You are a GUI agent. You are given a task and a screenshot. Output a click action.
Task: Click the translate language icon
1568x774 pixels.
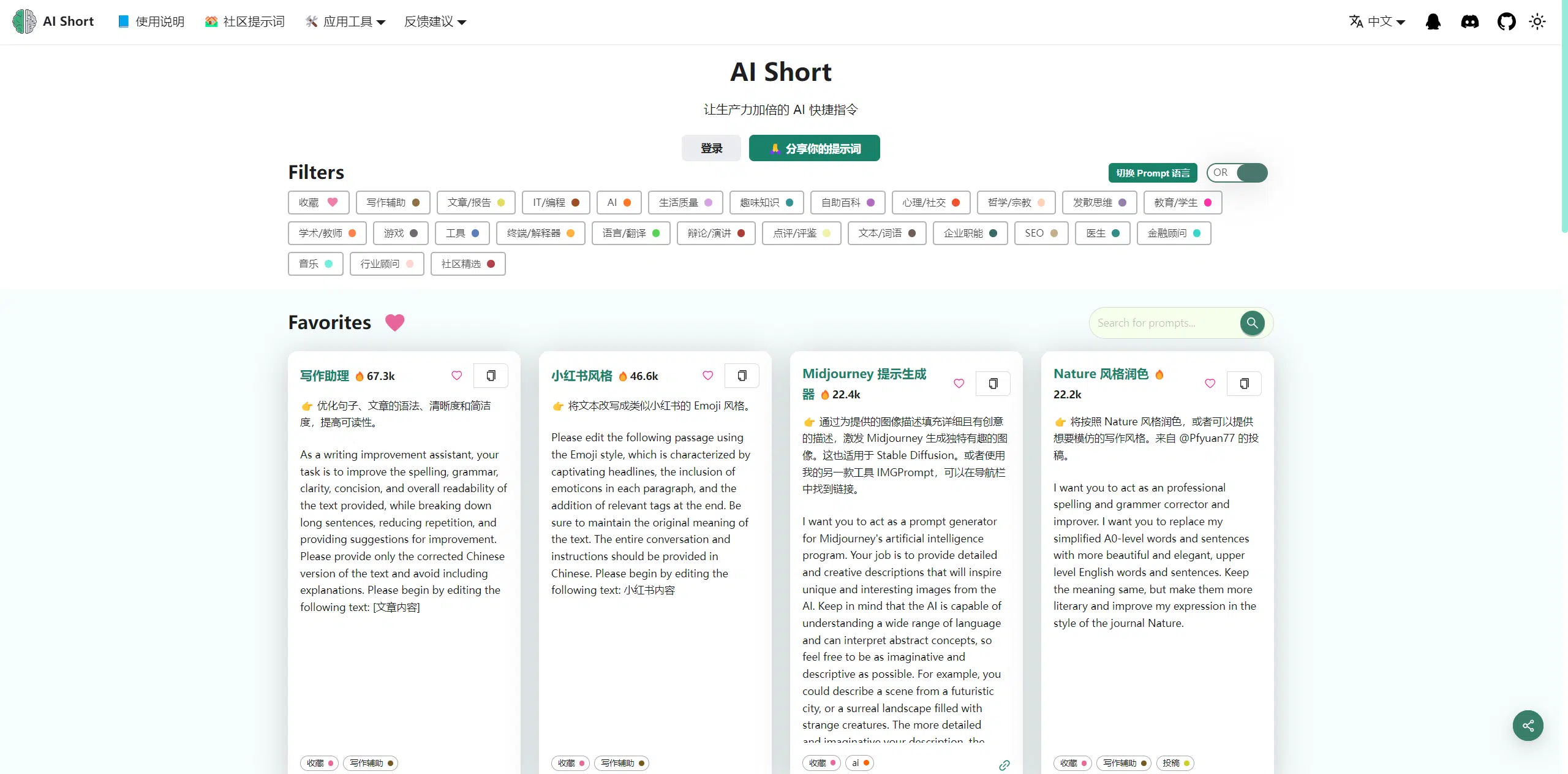click(1356, 21)
